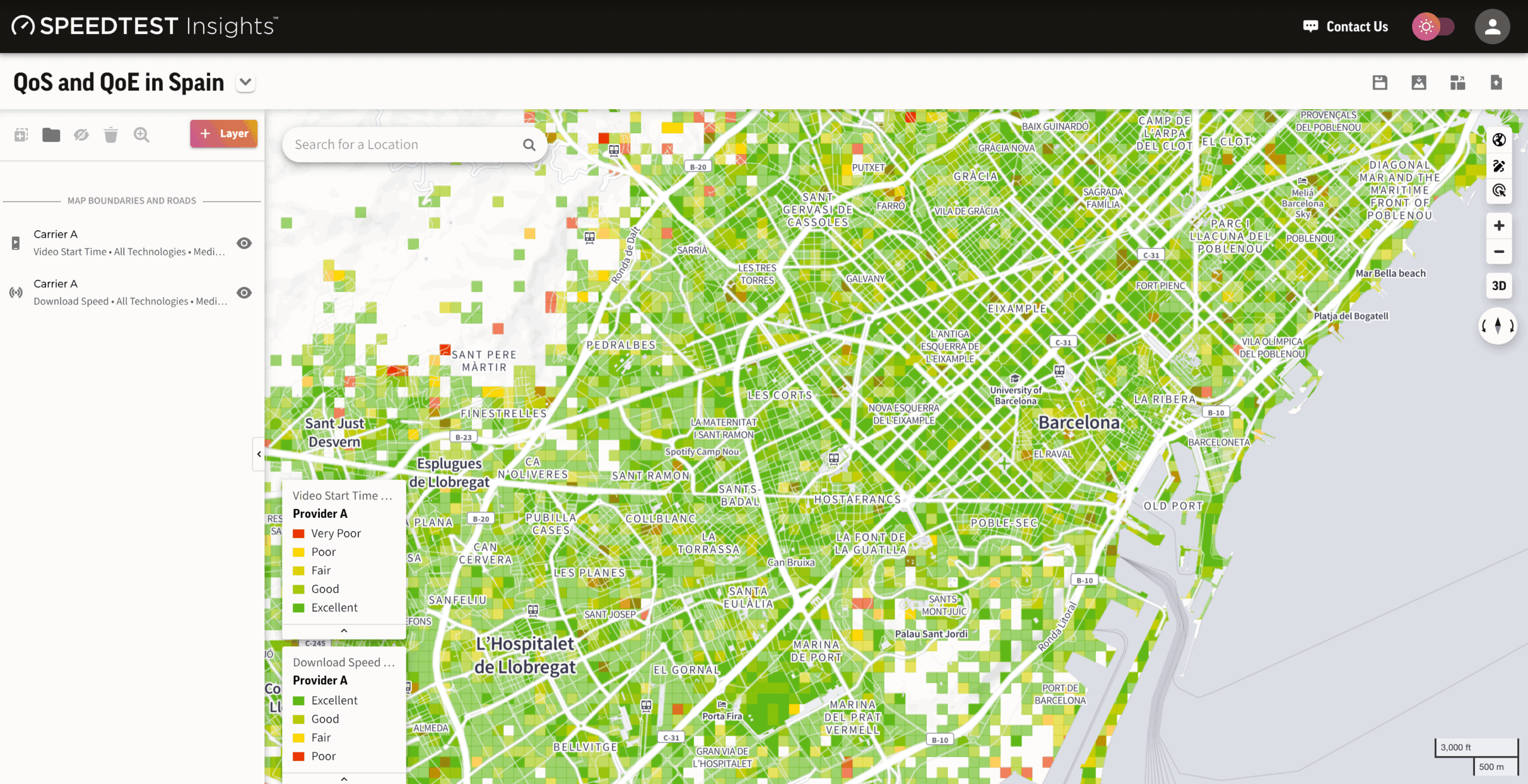
Task: Click the export map image icon
Action: (1418, 82)
